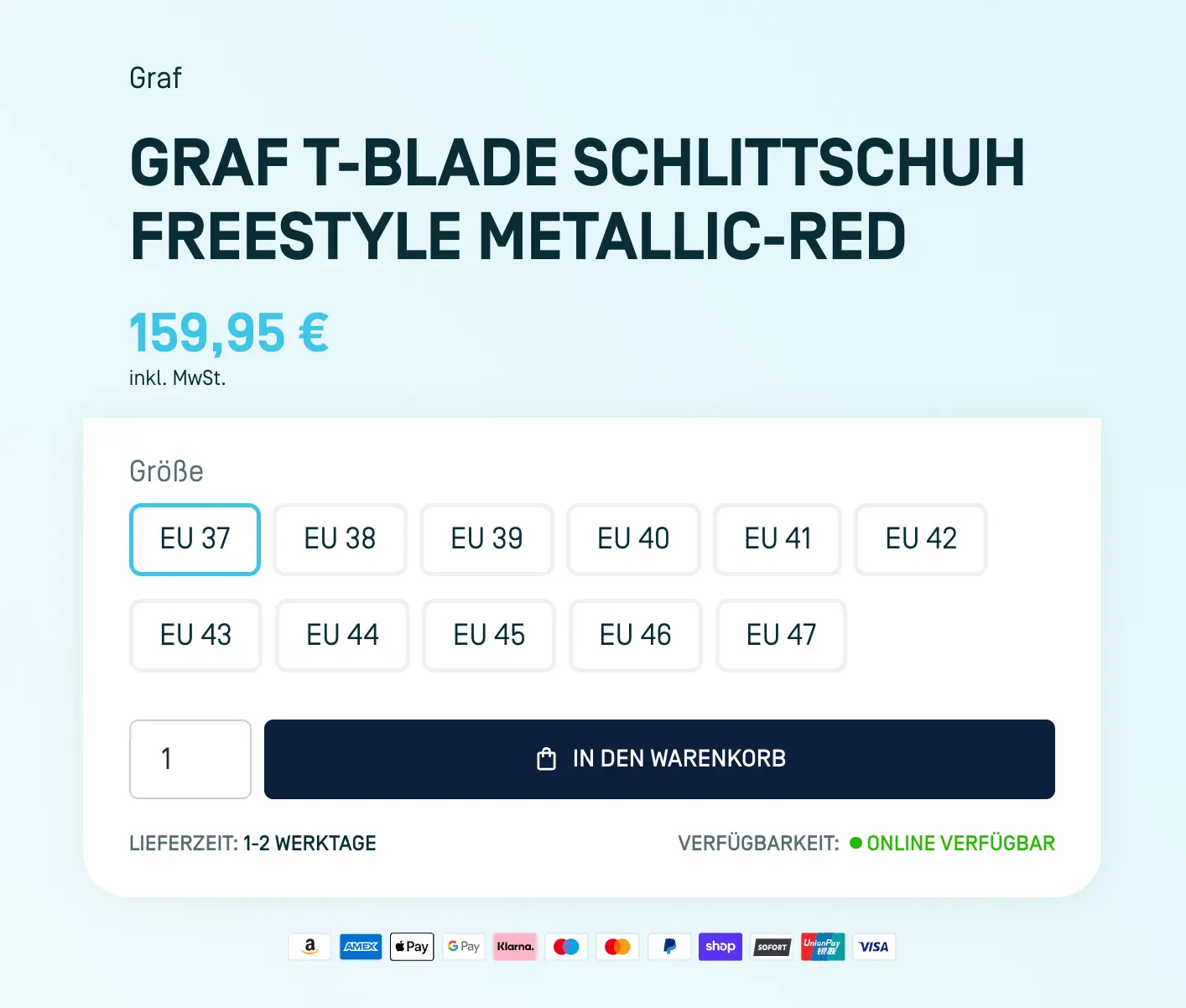Image resolution: width=1186 pixels, height=1008 pixels.
Task: Add item via In den Warenkorb button
Action: tap(659, 759)
